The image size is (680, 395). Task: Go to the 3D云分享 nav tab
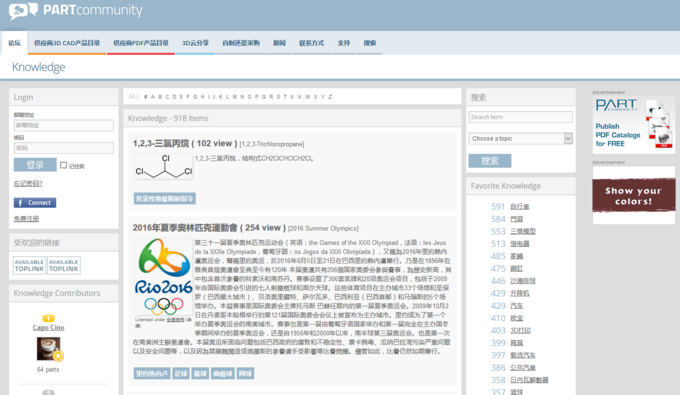click(195, 43)
